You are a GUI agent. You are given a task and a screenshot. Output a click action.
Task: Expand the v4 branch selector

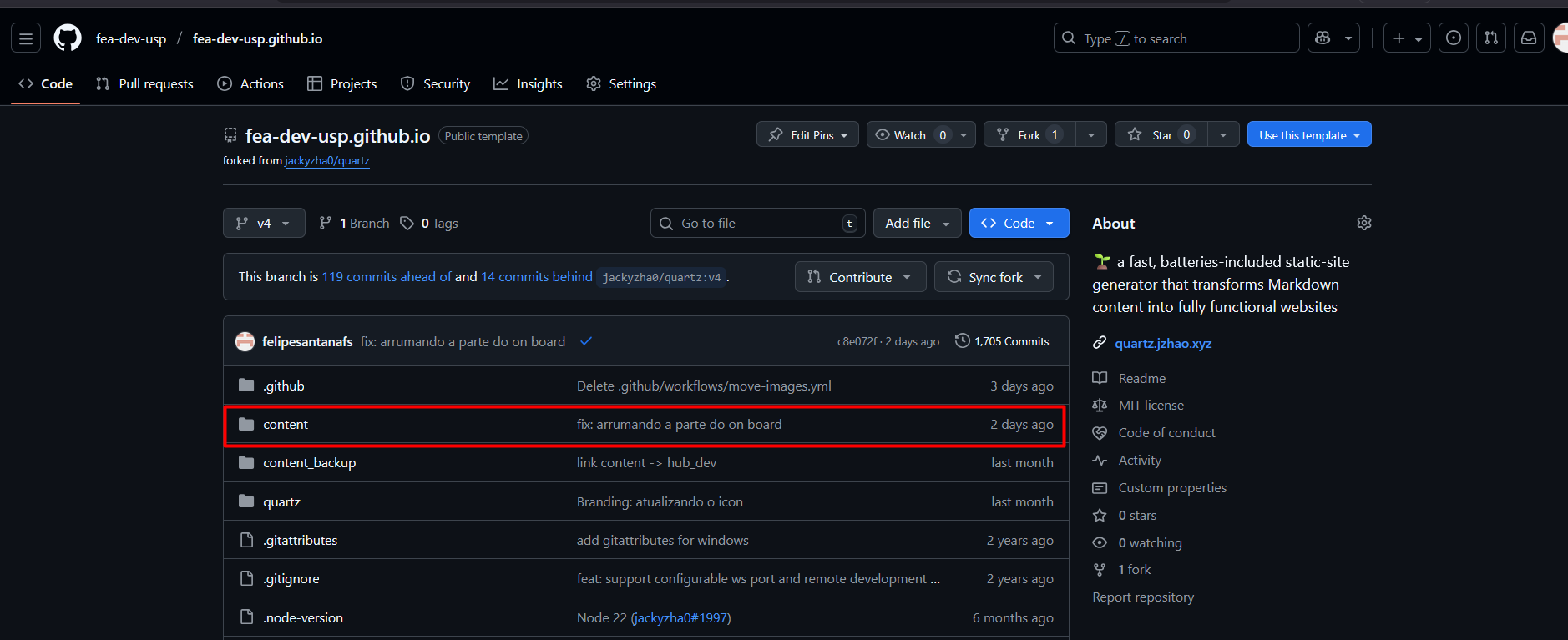[264, 224]
